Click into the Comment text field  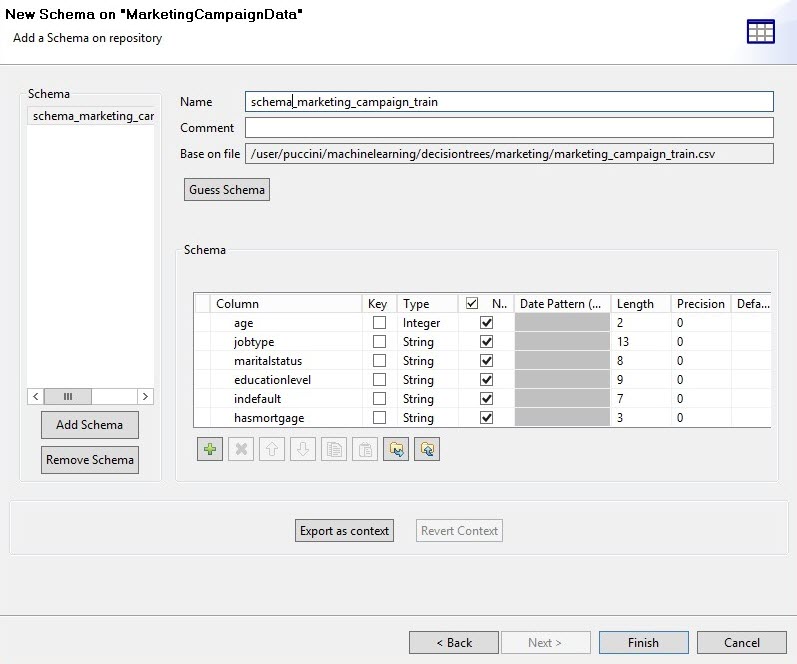click(x=509, y=128)
